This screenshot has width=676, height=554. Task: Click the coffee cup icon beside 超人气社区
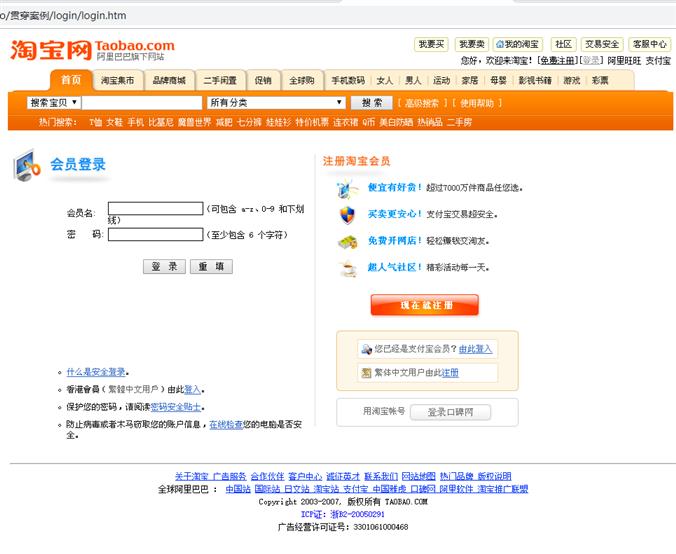[x=348, y=268]
